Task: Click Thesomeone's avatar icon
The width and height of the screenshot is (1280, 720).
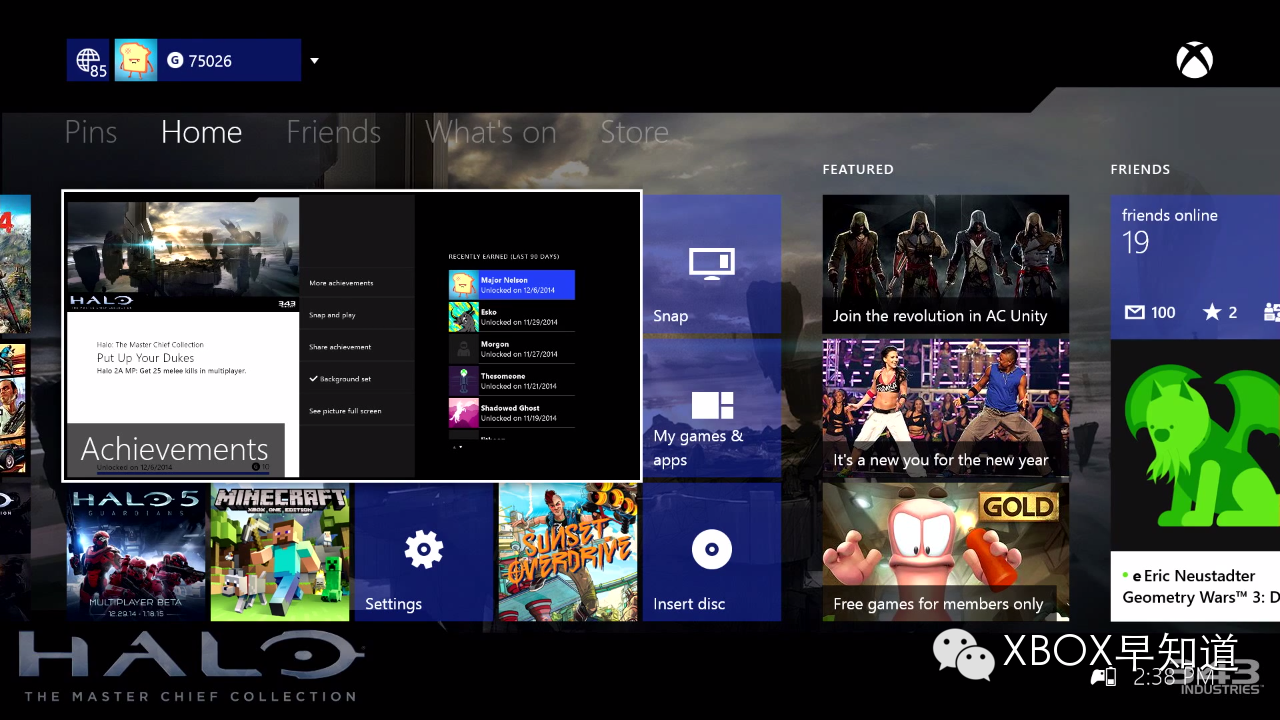Action: coord(463,381)
